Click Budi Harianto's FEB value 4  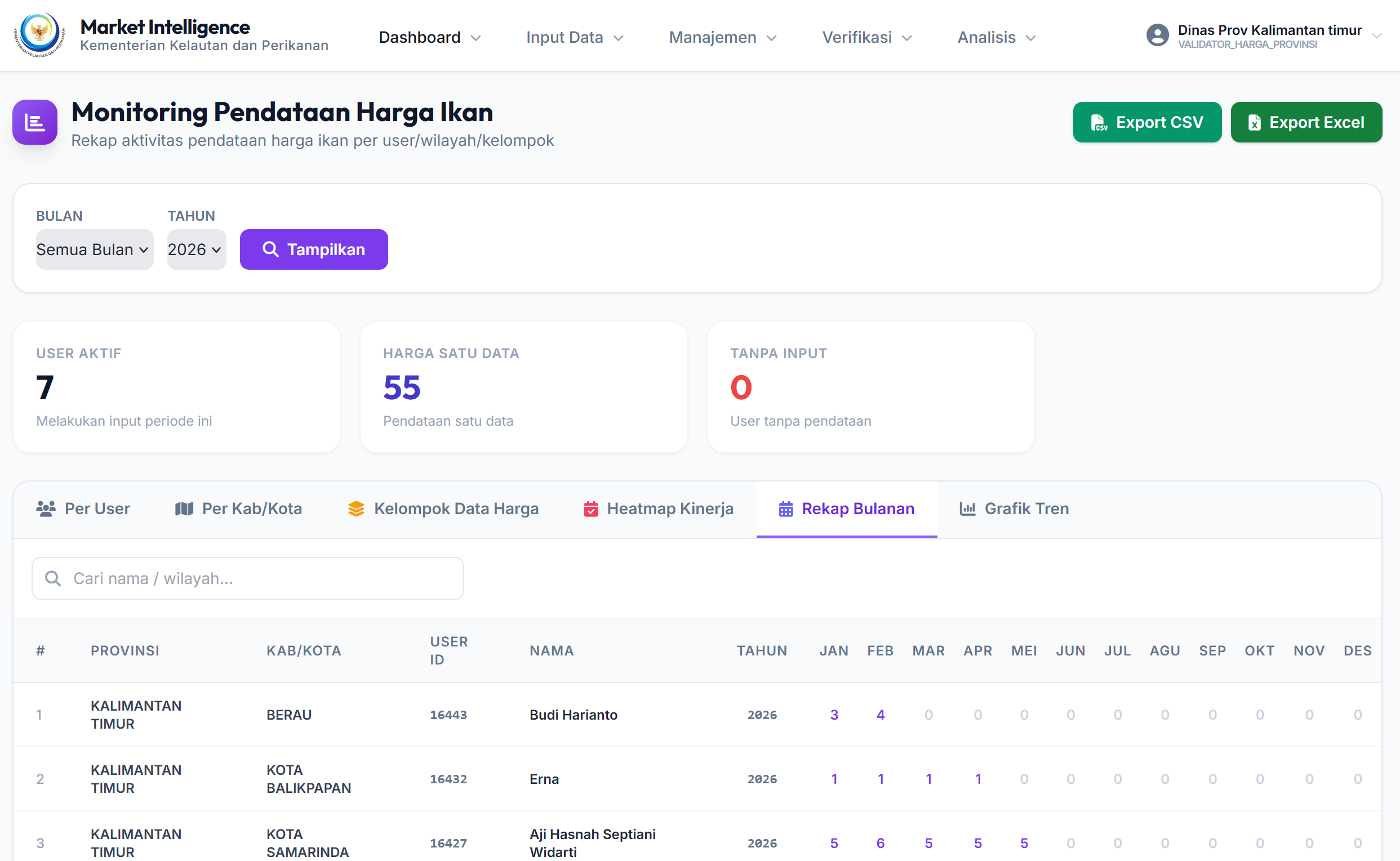click(x=880, y=715)
